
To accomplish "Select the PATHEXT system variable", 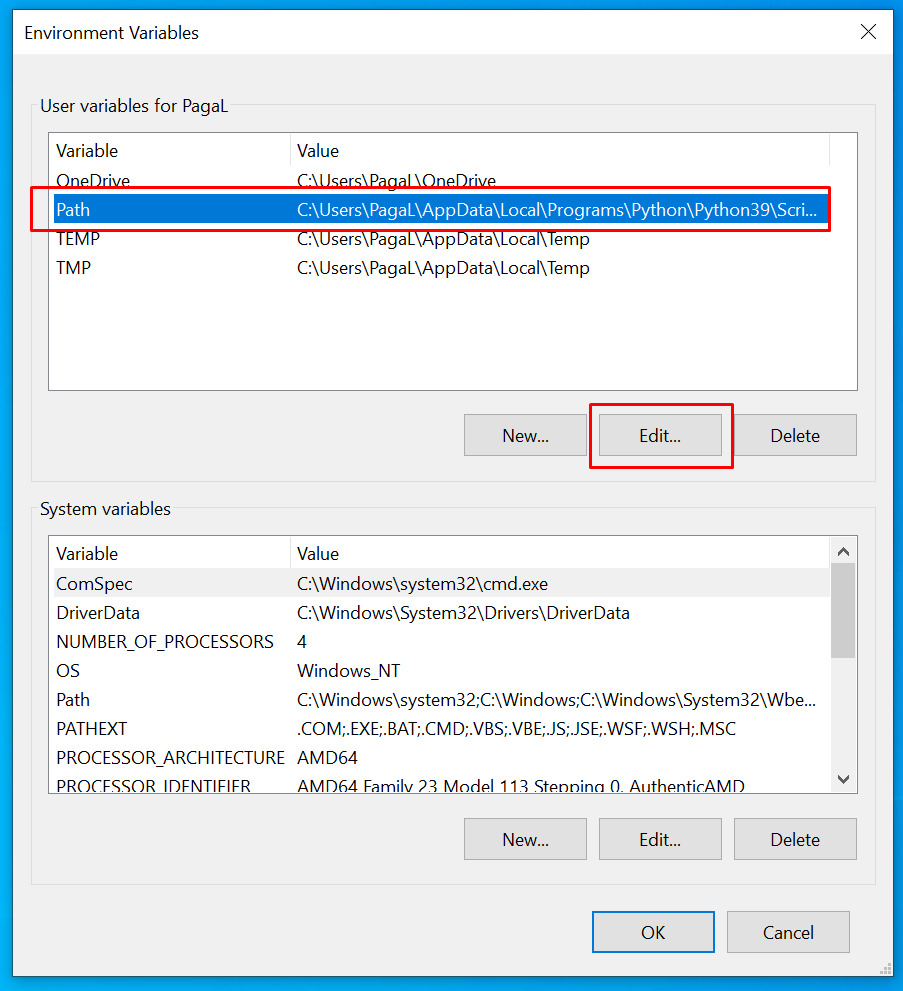I will coord(91,729).
